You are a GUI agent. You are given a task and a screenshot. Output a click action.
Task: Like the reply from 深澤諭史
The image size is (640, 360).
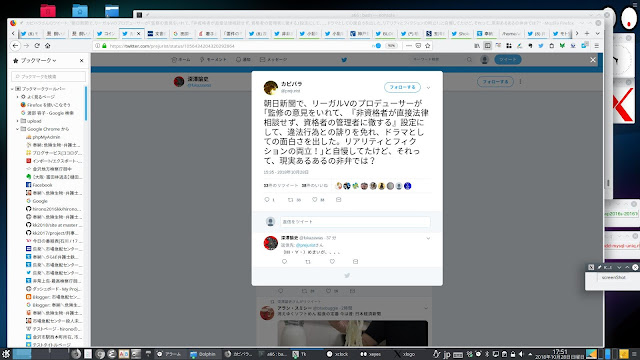point(332,262)
